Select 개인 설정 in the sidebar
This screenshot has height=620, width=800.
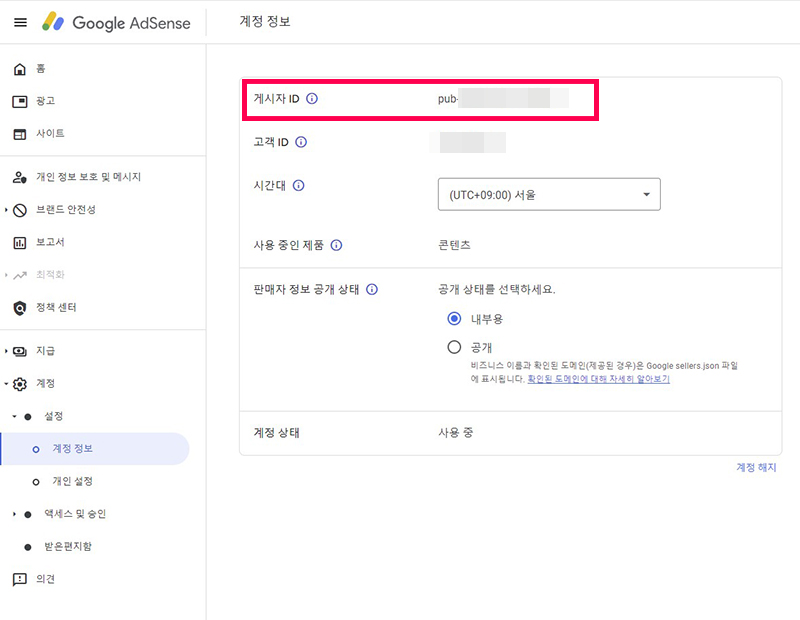[x=72, y=481]
